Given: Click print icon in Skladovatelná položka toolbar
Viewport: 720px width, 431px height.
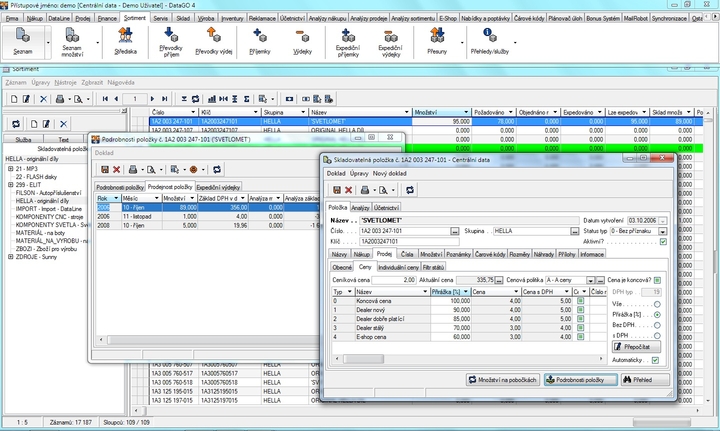Looking at the screenshot, I should [365, 190].
